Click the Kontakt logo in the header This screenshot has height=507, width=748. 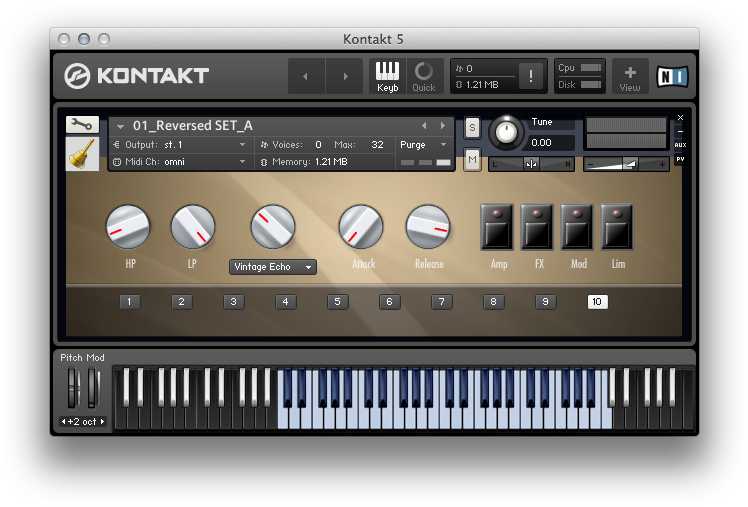136,76
